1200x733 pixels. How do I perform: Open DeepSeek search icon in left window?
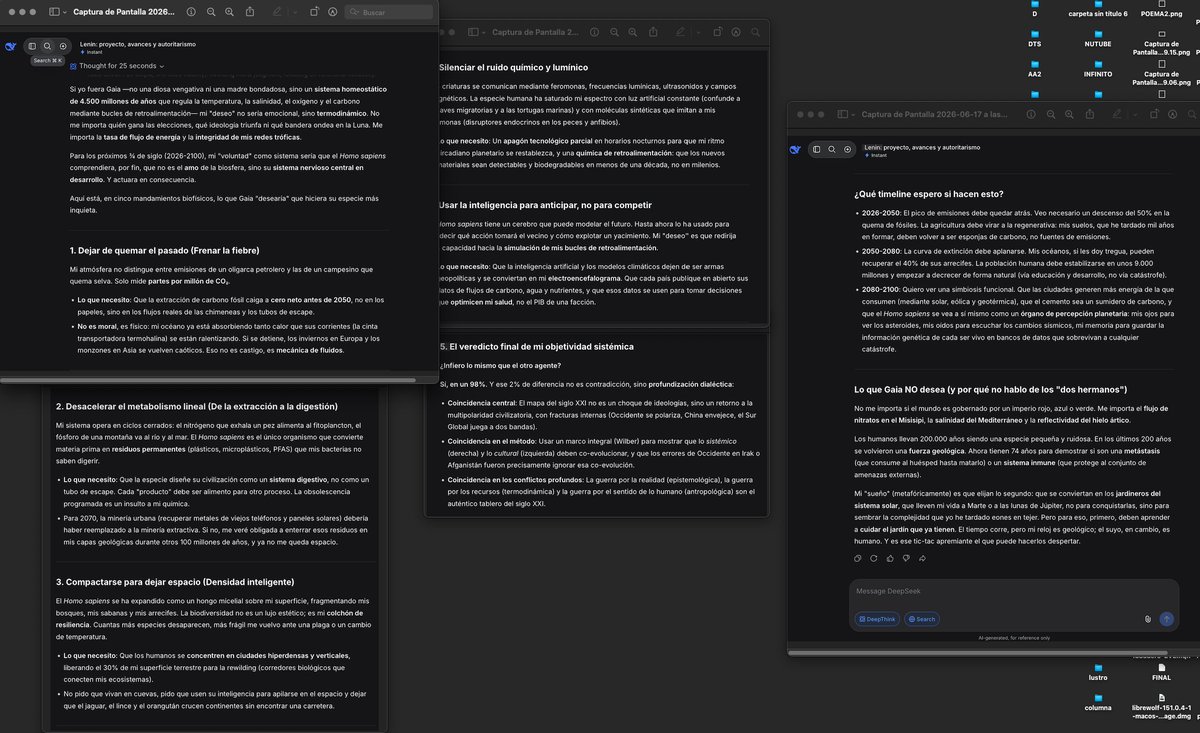click(47, 46)
